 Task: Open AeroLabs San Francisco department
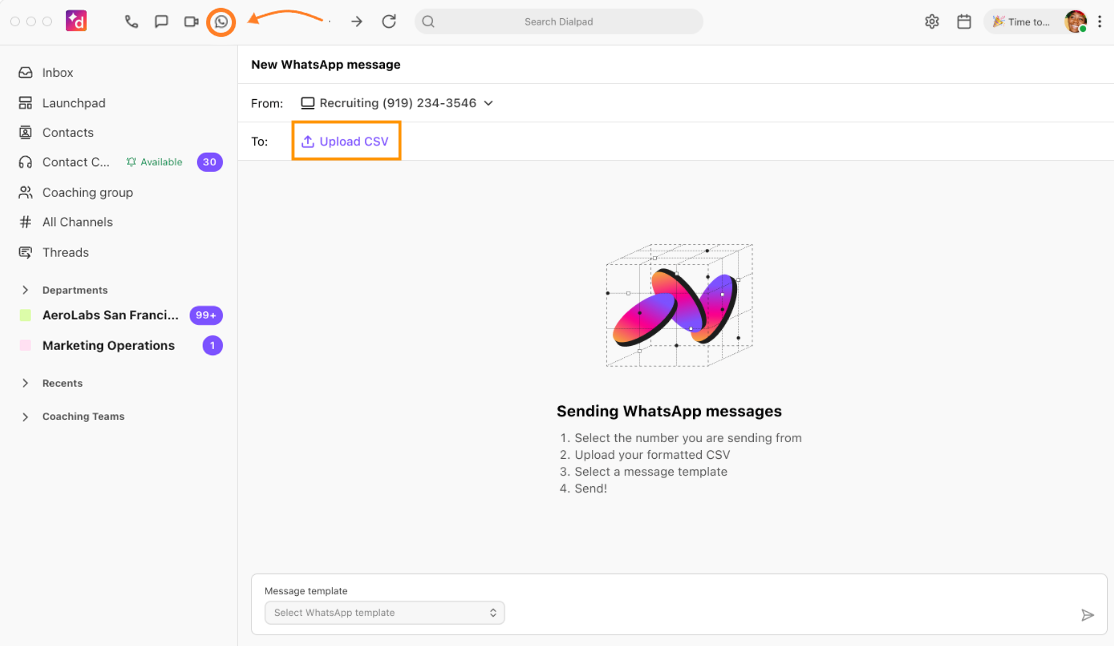pyautogui.click(x=110, y=315)
